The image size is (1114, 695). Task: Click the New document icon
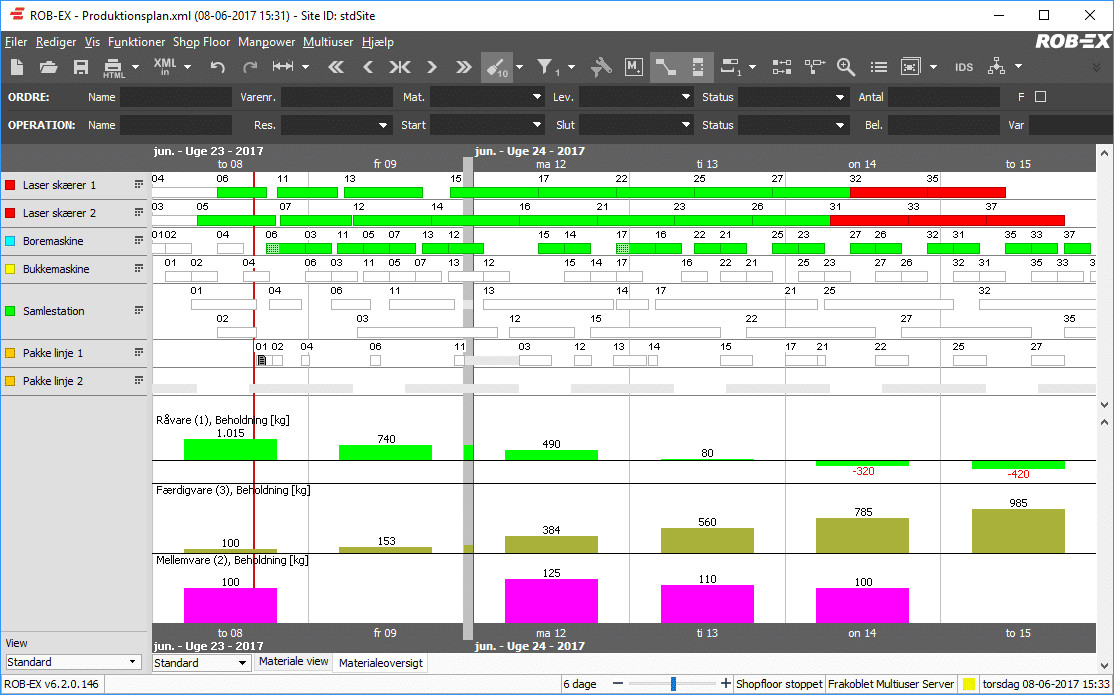coord(17,67)
